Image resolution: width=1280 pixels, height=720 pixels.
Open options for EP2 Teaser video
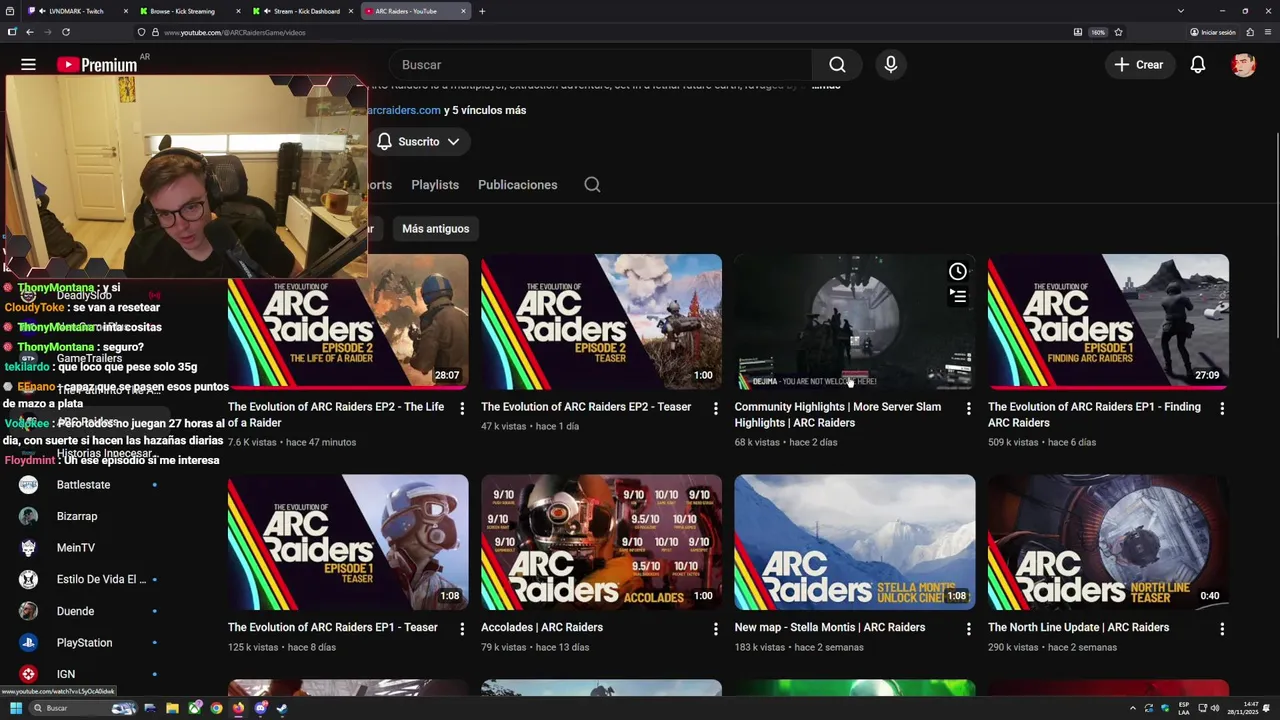click(x=715, y=408)
